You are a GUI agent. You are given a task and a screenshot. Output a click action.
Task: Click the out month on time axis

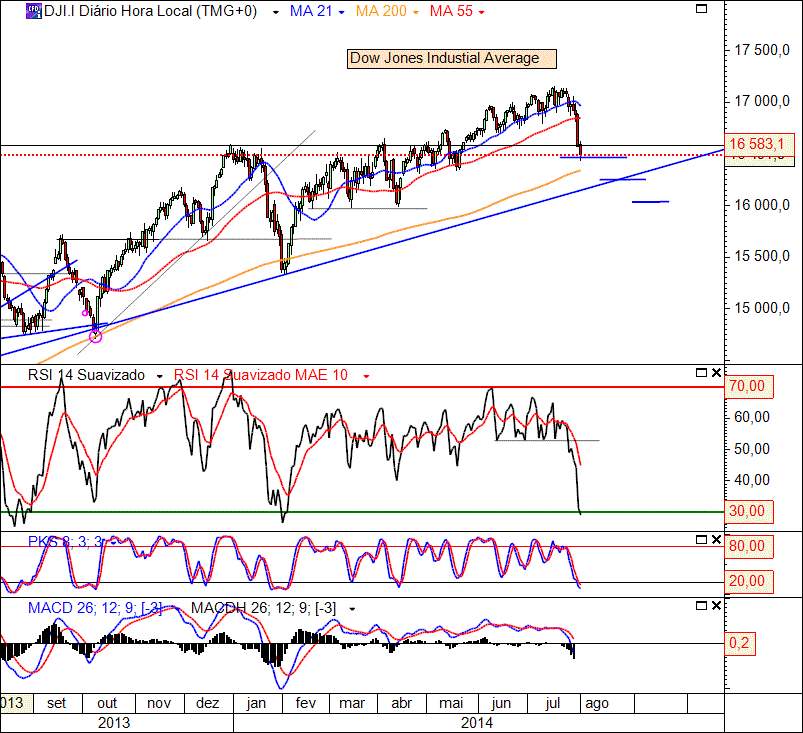107,703
